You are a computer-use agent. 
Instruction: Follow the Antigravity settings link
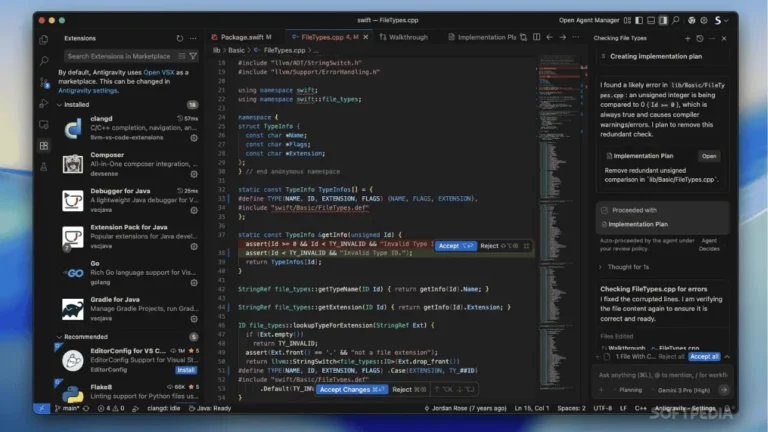click(x=88, y=91)
